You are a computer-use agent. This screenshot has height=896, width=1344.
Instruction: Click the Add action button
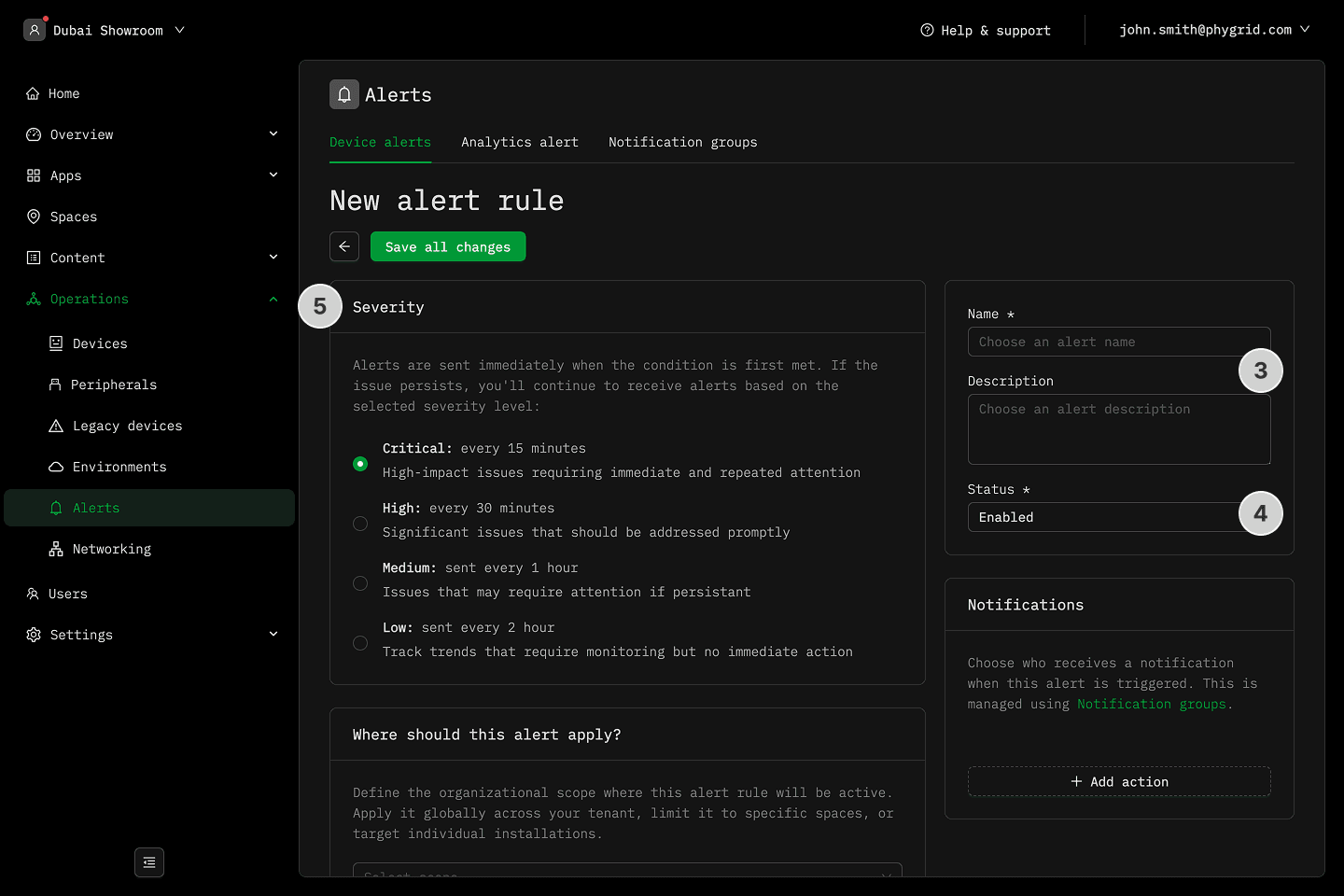(1119, 781)
